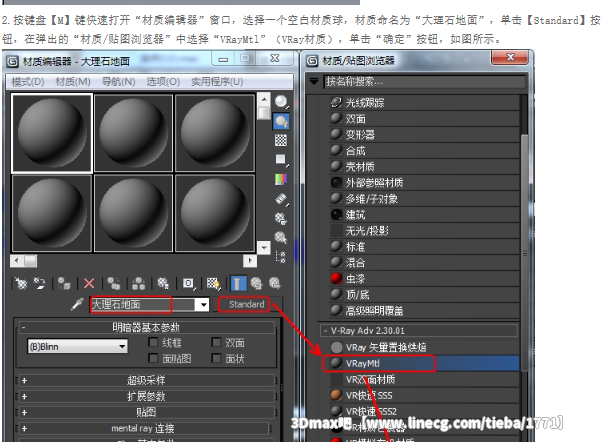
Task: Collapse the V-Ray Adv 2.30.01 group
Action: point(418,330)
